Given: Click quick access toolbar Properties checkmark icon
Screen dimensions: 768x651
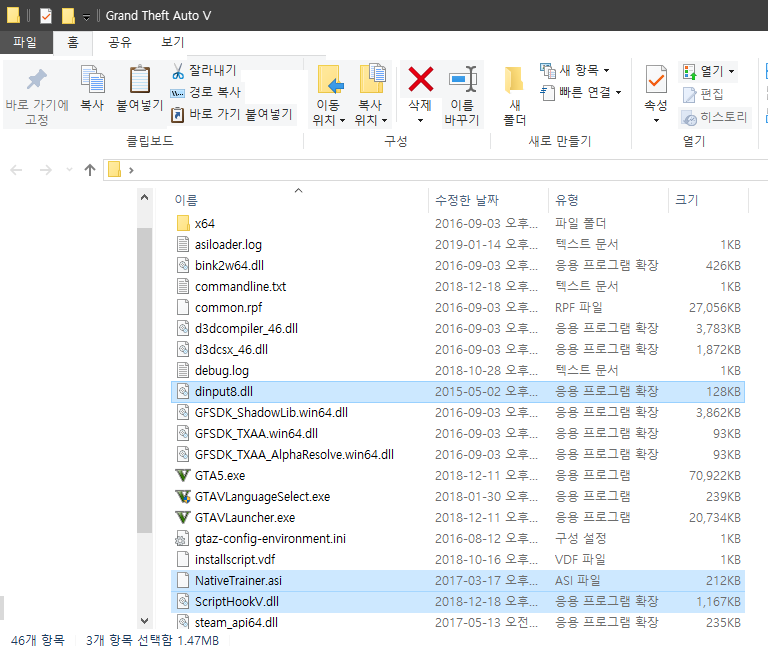Looking at the screenshot, I should (46, 16).
